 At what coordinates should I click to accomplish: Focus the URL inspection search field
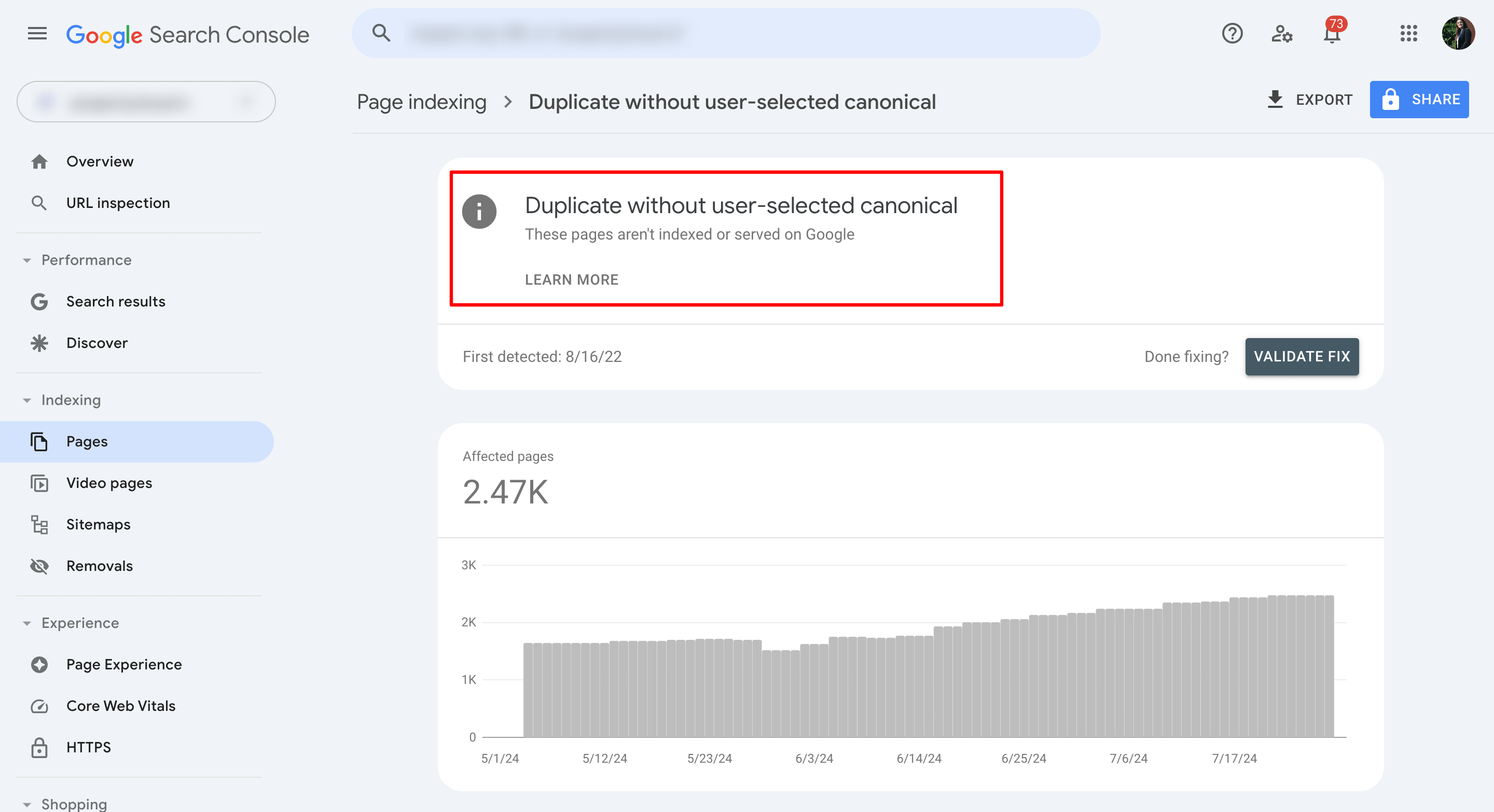pos(726,33)
